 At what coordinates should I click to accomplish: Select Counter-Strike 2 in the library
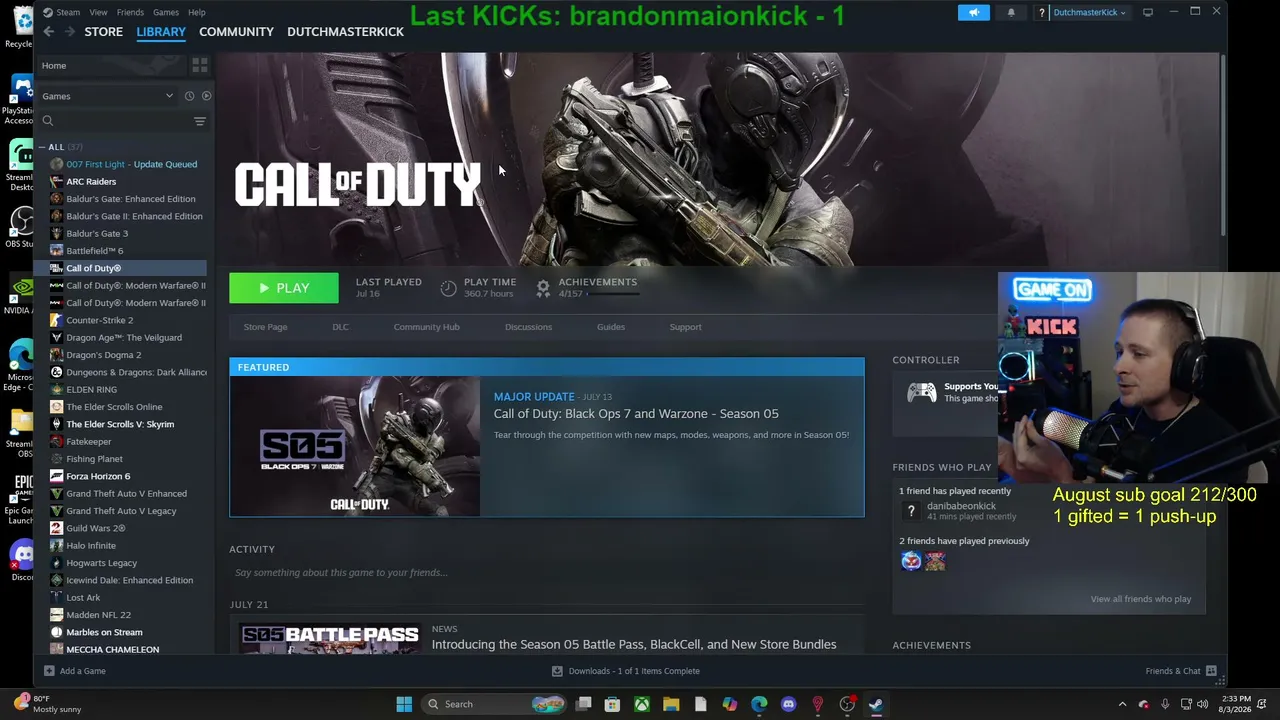(x=99, y=320)
